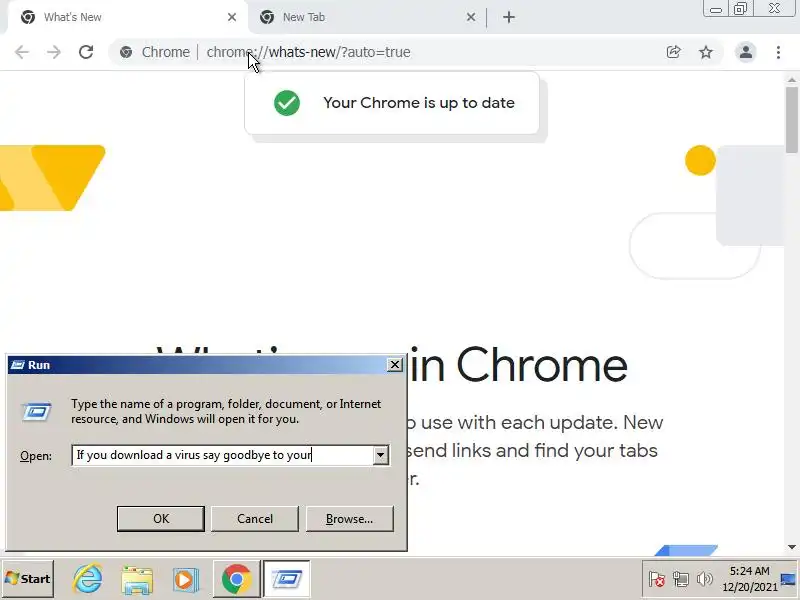Click OK in the Run dialog

click(161, 519)
